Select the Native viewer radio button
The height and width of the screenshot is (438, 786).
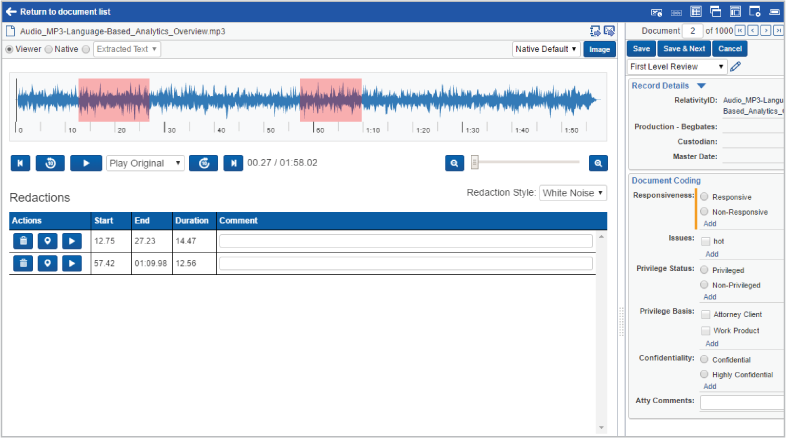[x=49, y=49]
